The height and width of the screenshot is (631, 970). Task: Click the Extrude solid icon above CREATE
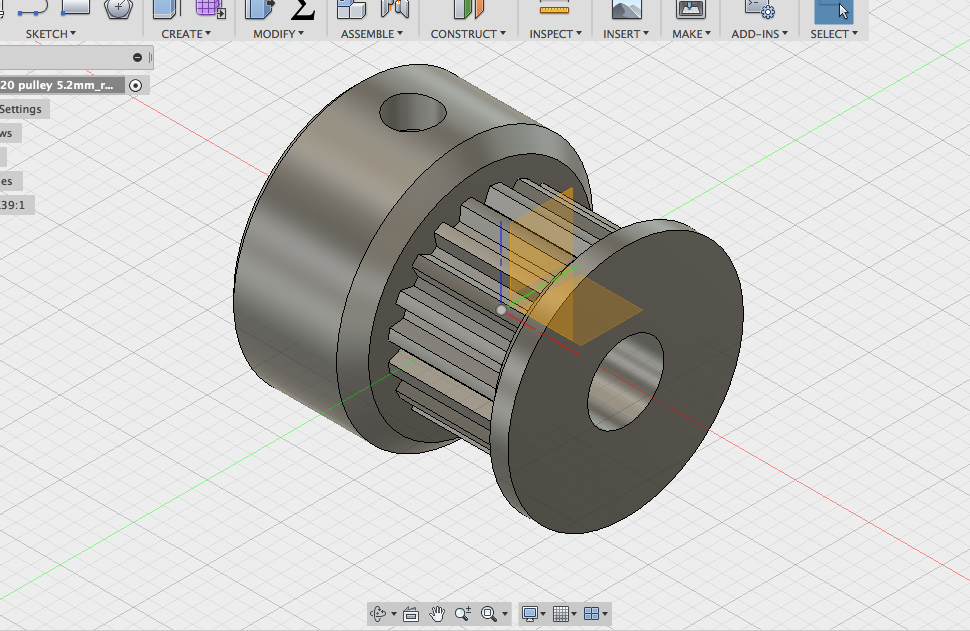166,9
